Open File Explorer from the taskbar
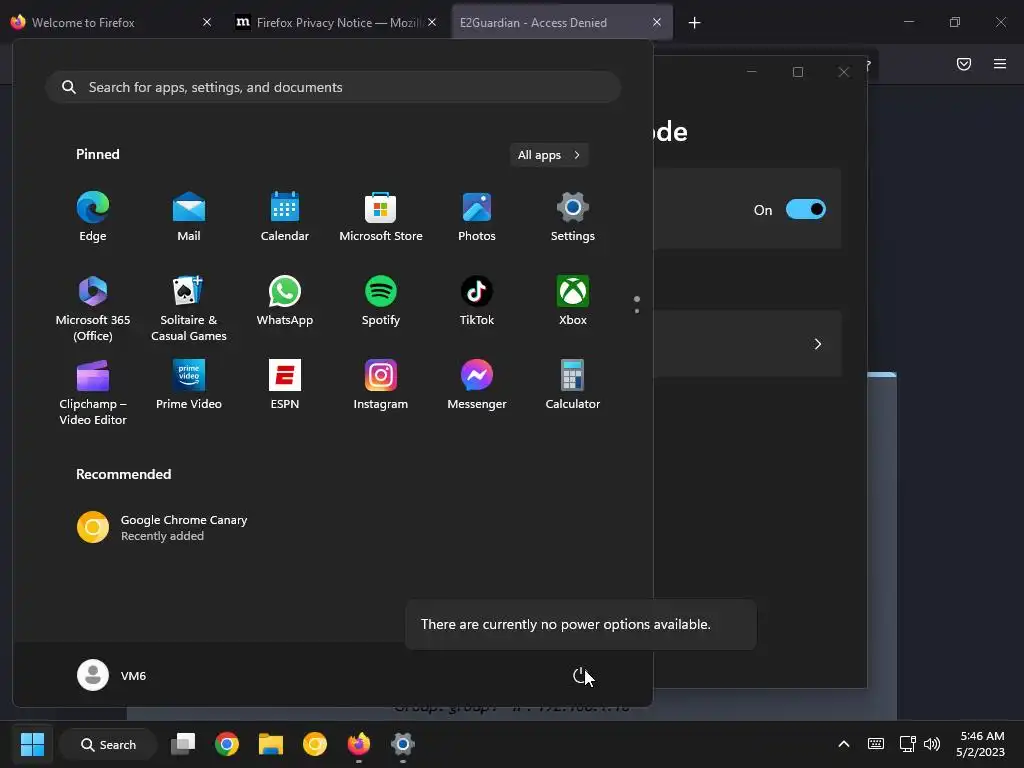Screen dimensions: 1024x768 click(270, 744)
